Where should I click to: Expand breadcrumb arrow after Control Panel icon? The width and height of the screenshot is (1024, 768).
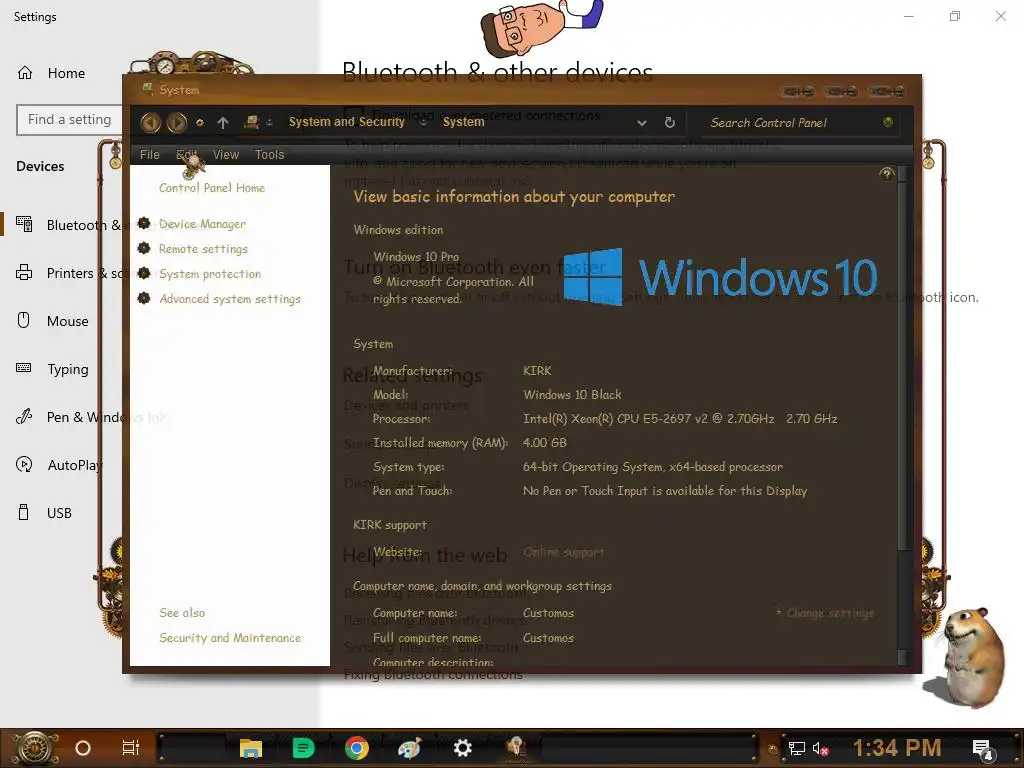269,122
